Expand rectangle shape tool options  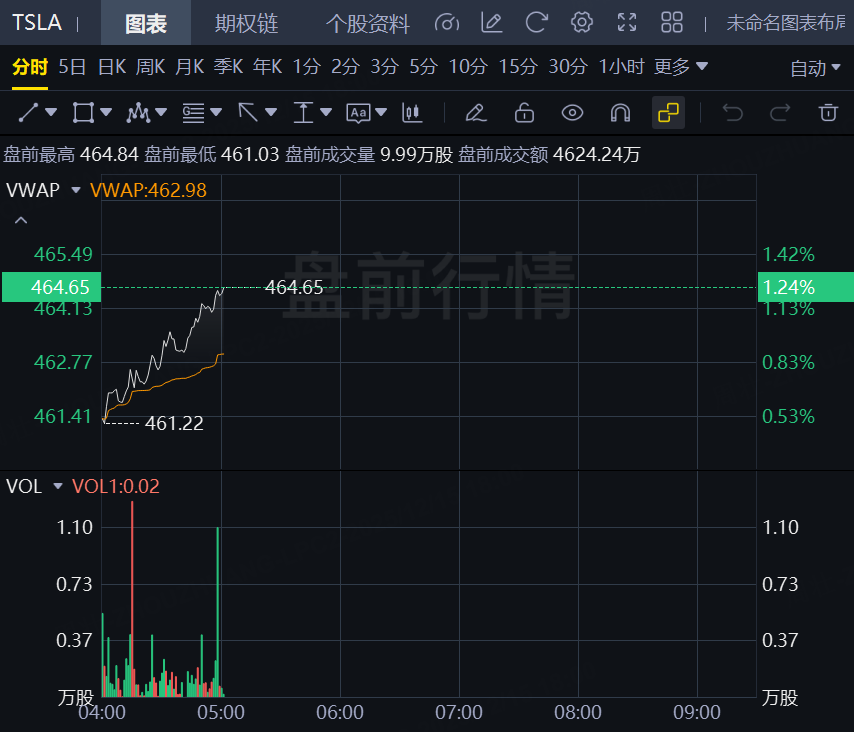(x=106, y=113)
